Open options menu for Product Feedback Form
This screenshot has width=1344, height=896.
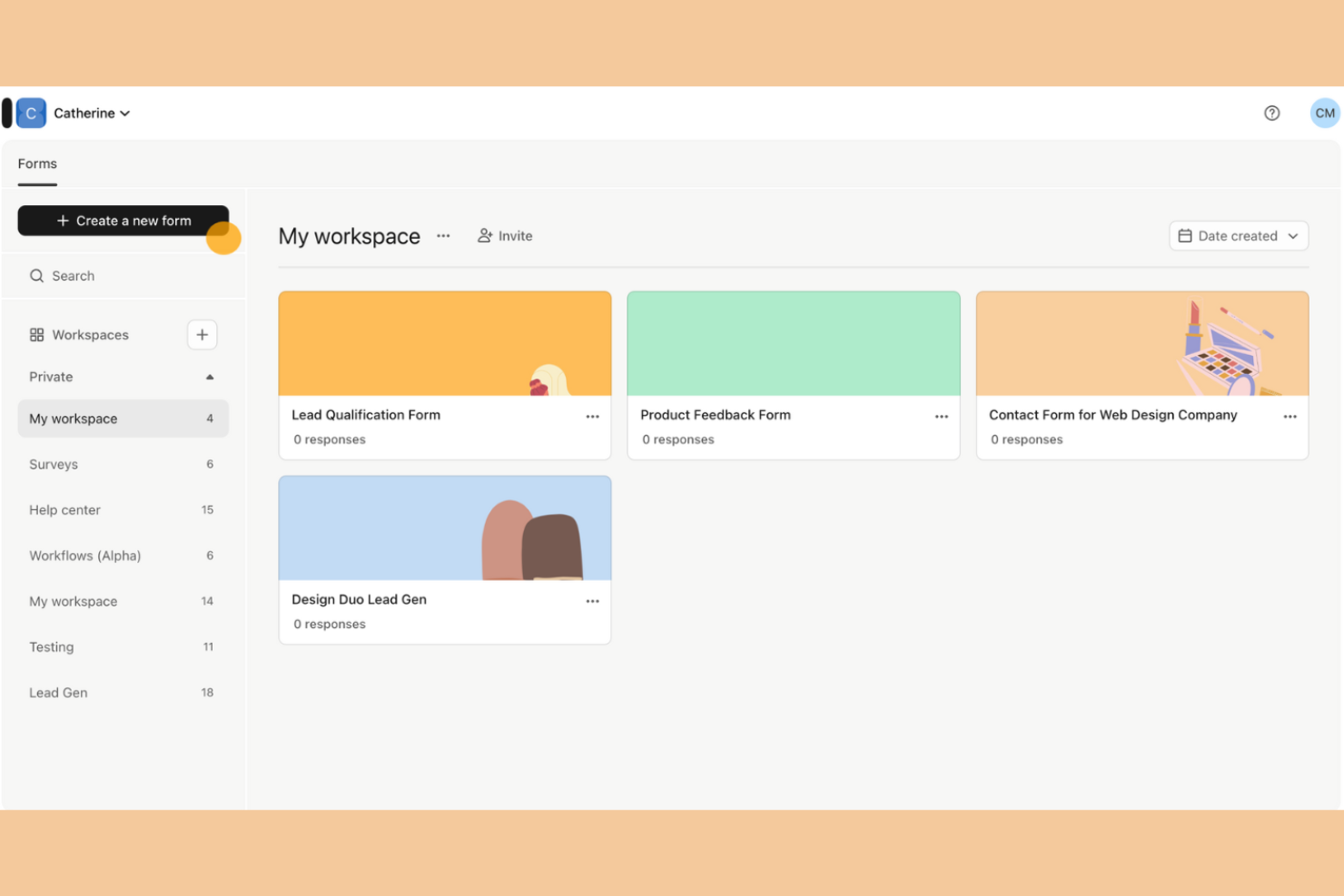click(x=941, y=416)
